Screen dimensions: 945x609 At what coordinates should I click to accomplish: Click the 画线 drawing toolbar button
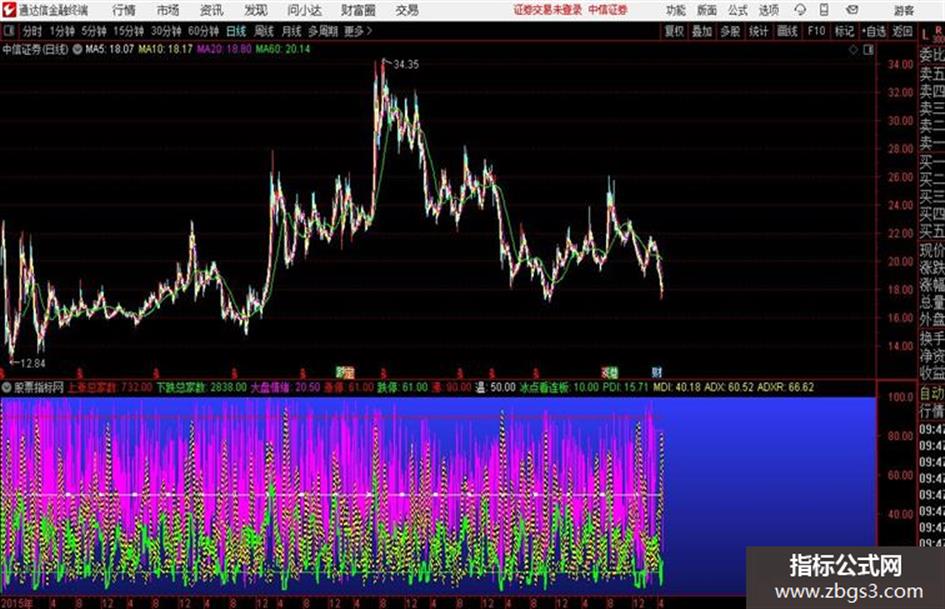tap(788, 31)
